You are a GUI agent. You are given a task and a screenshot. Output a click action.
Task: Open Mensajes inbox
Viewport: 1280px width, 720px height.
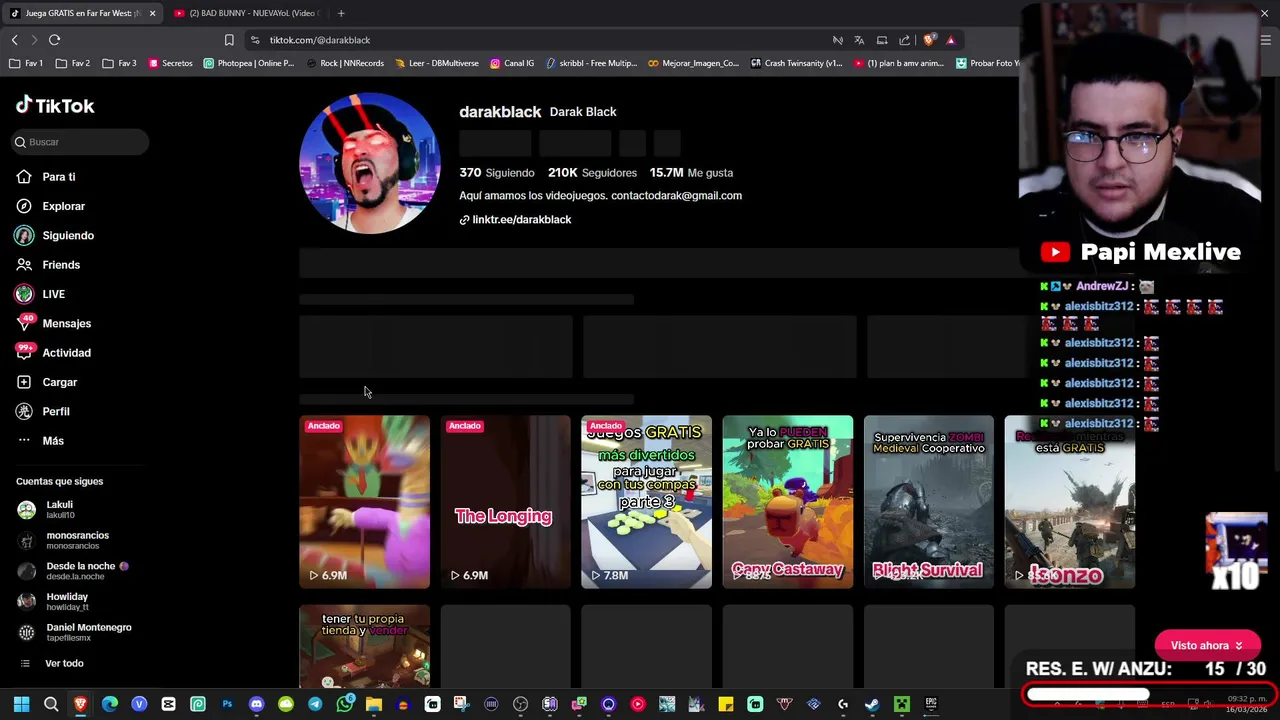(x=53, y=323)
